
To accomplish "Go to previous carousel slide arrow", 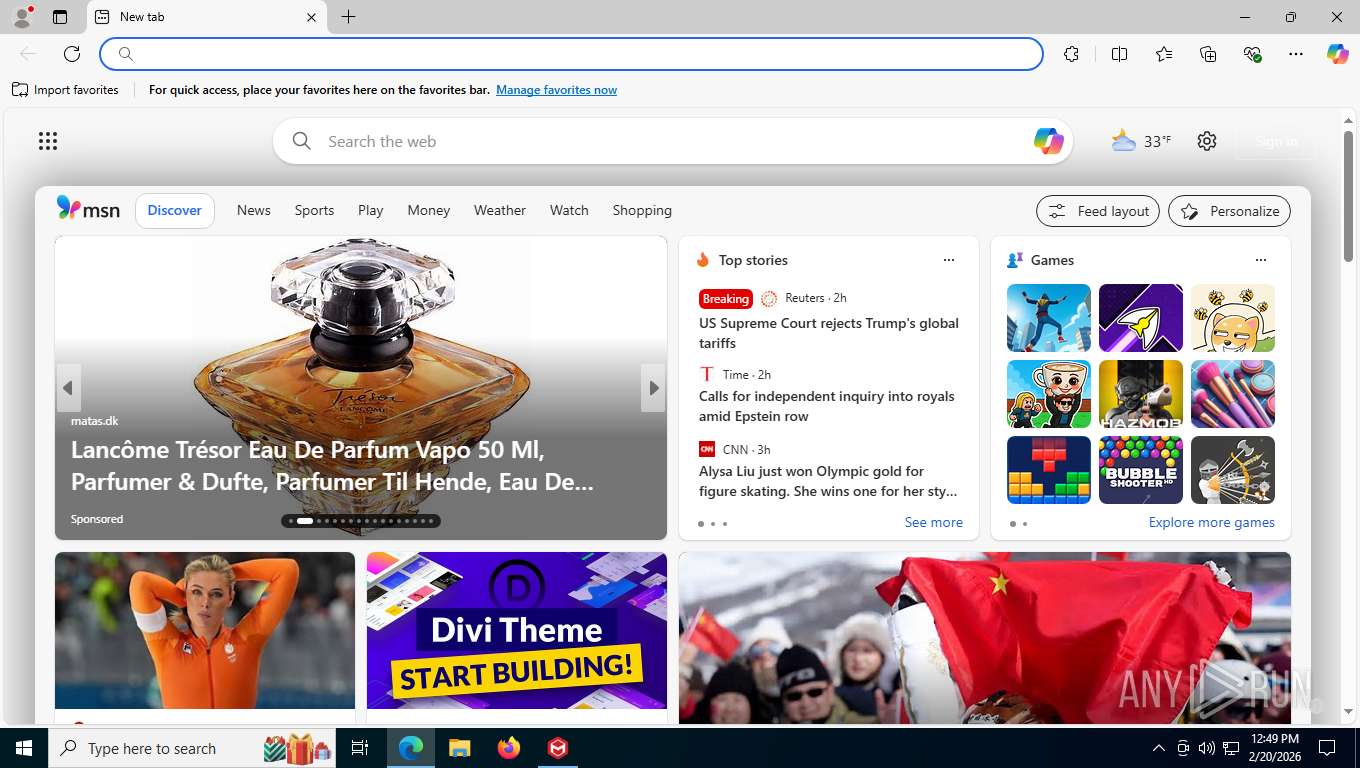I will (x=68, y=388).
